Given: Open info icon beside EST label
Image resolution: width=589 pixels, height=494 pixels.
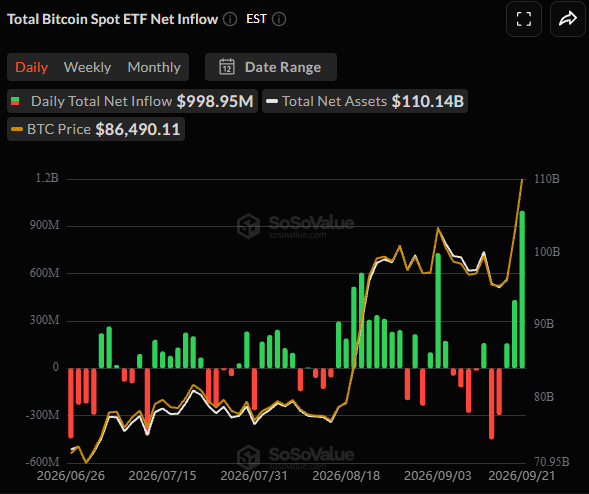Looking at the screenshot, I should click(279, 19).
